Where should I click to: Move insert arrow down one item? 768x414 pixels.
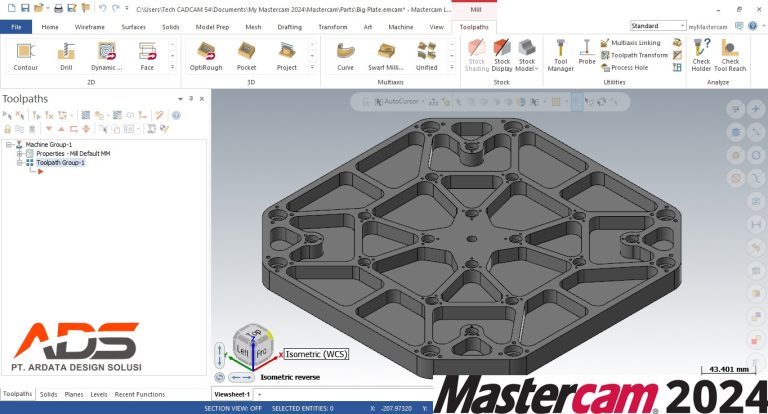[x=49, y=129]
